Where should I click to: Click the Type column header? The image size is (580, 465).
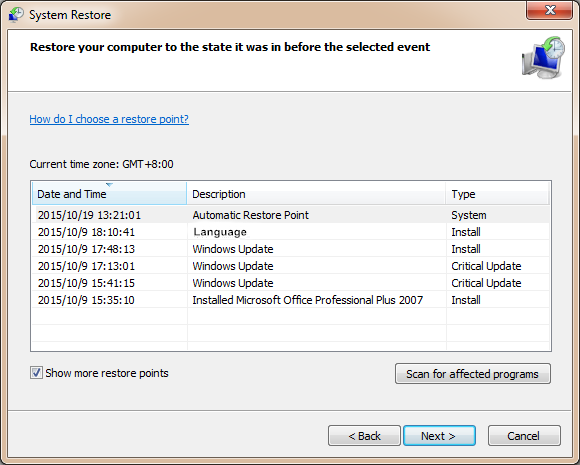point(498,193)
